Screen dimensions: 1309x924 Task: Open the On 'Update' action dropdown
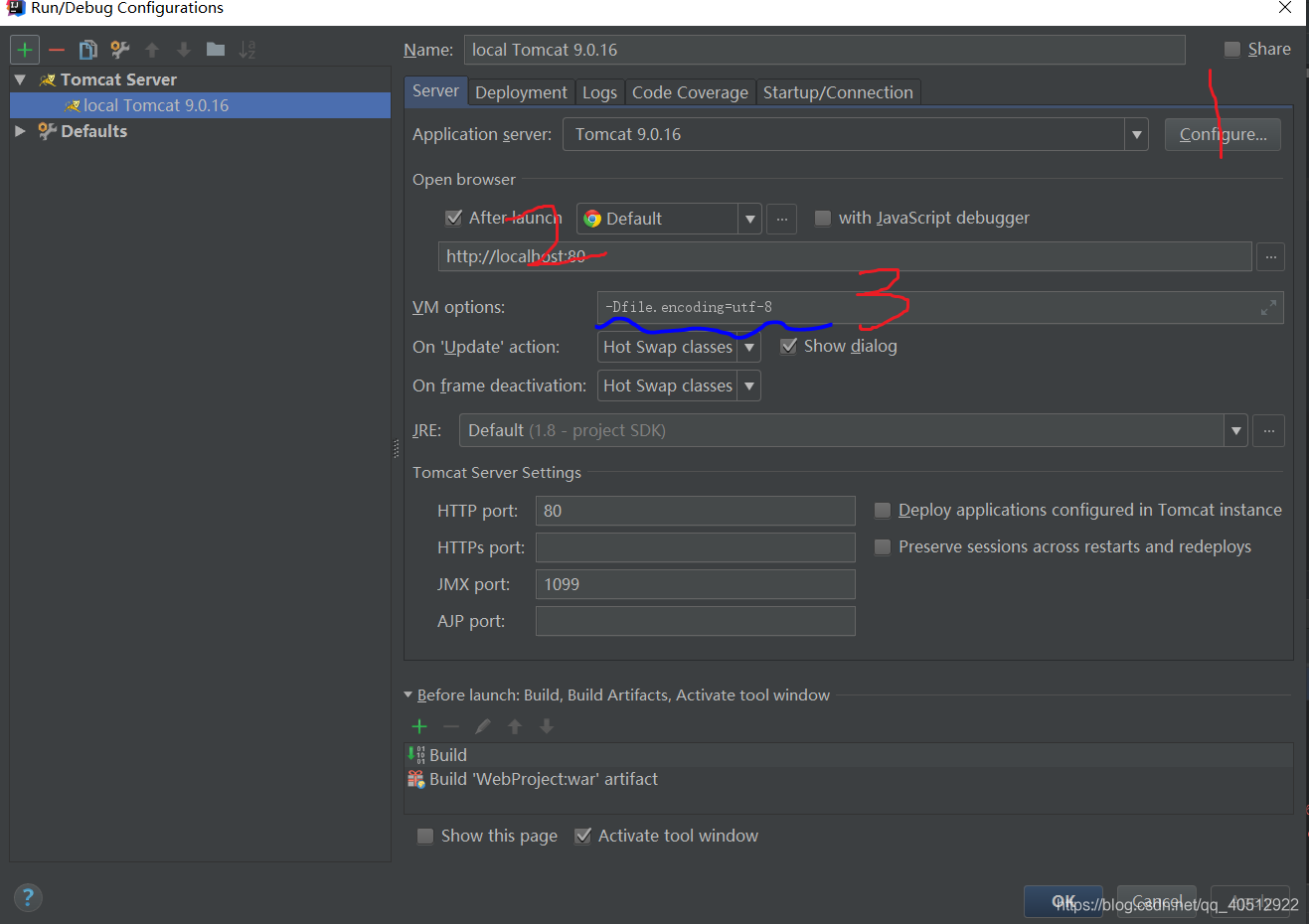pos(748,347)
